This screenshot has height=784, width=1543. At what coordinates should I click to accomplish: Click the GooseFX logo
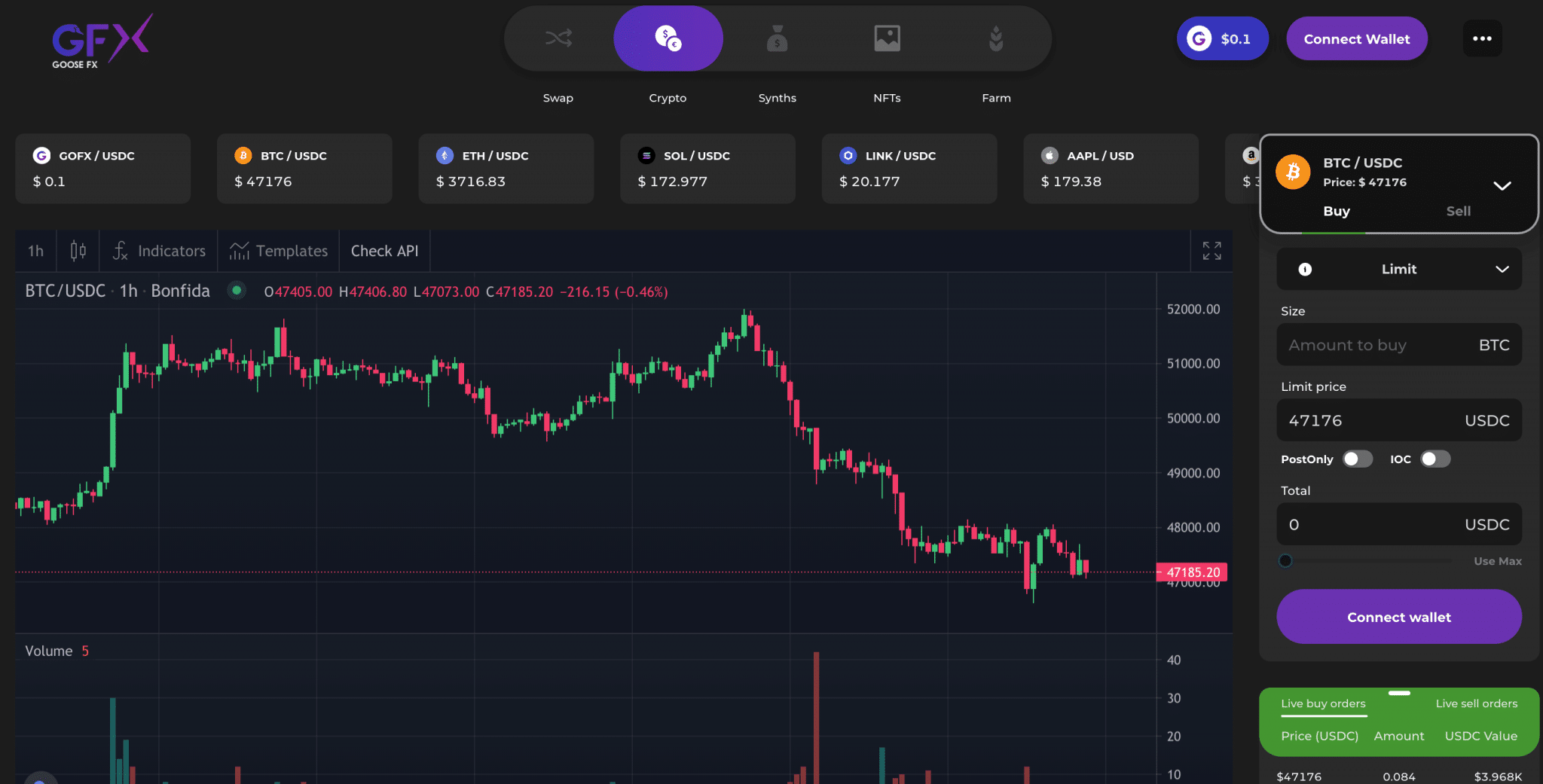(101, 42)
